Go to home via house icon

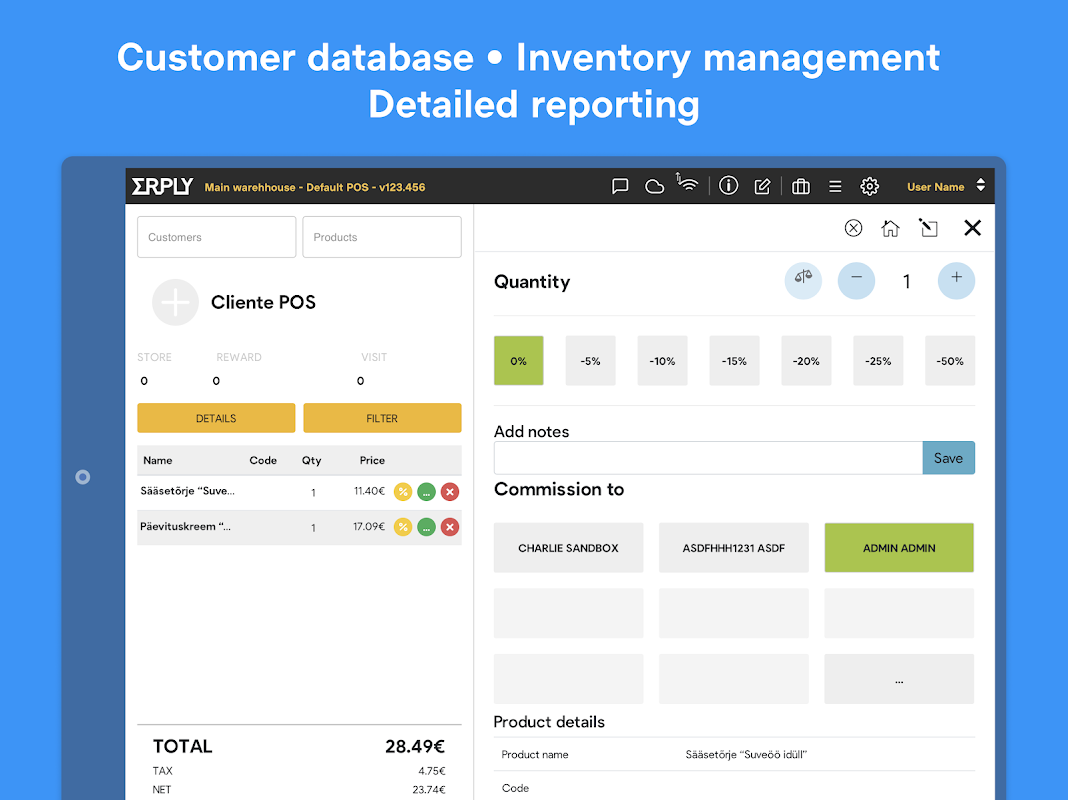[x=890, y=228]
